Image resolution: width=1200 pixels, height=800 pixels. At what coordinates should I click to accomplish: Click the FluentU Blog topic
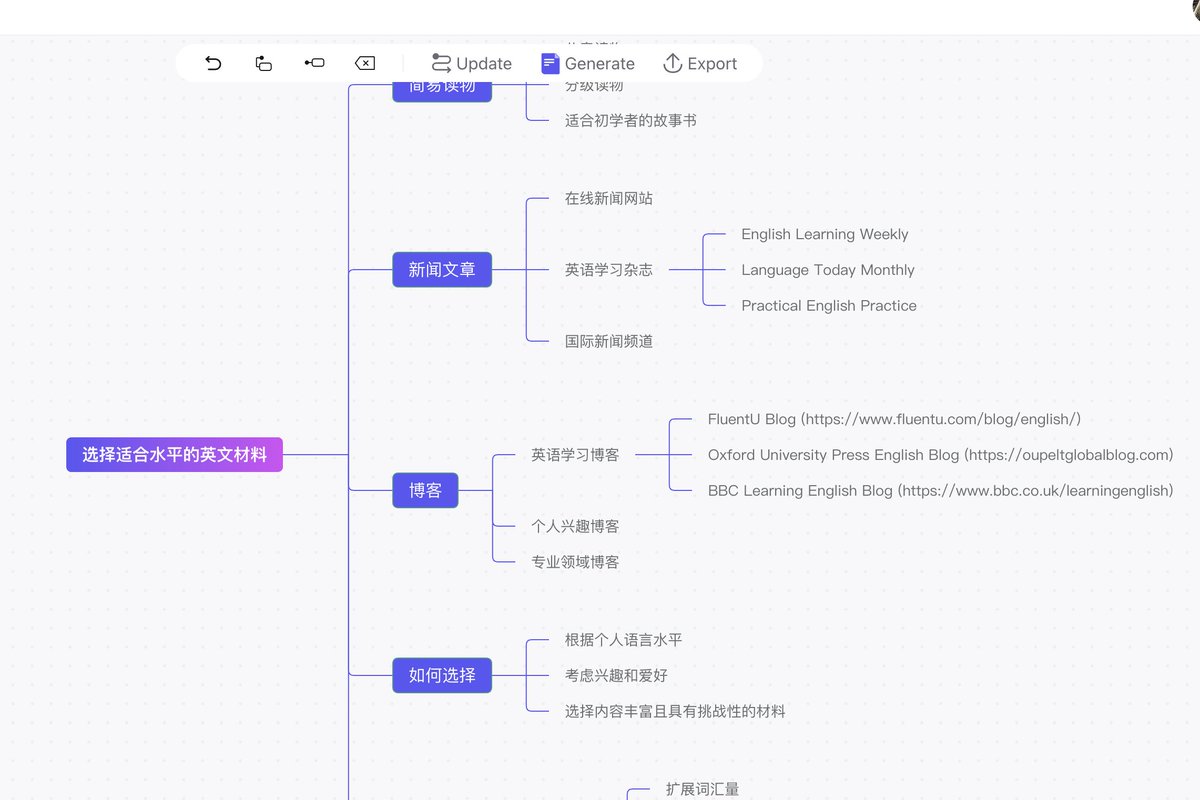click(x=894, y=419)
